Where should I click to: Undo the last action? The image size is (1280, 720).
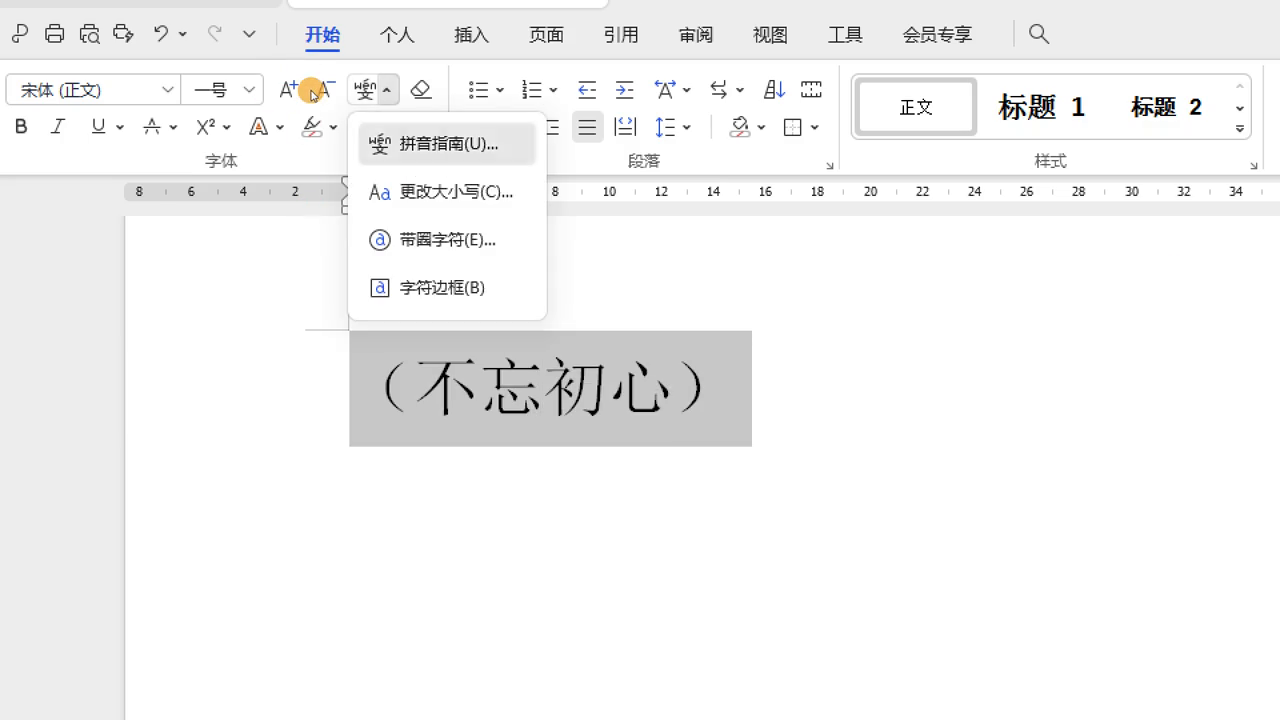click(x=160, y=34)
